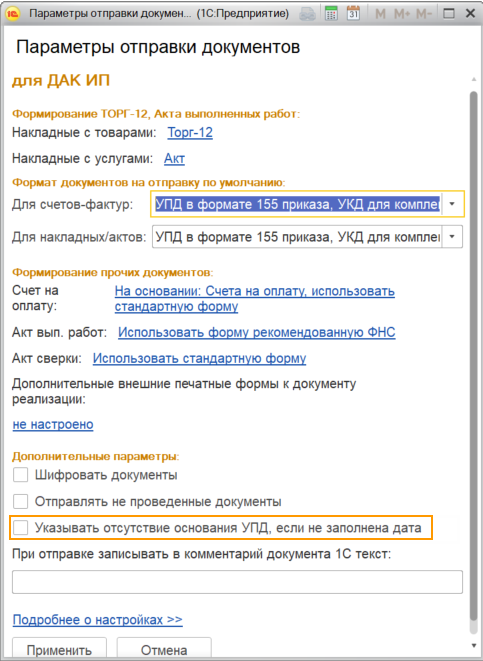Open the не настроено link
This screenshot has height=661, width=483.
pyautogui.click(x=53, y=424)
